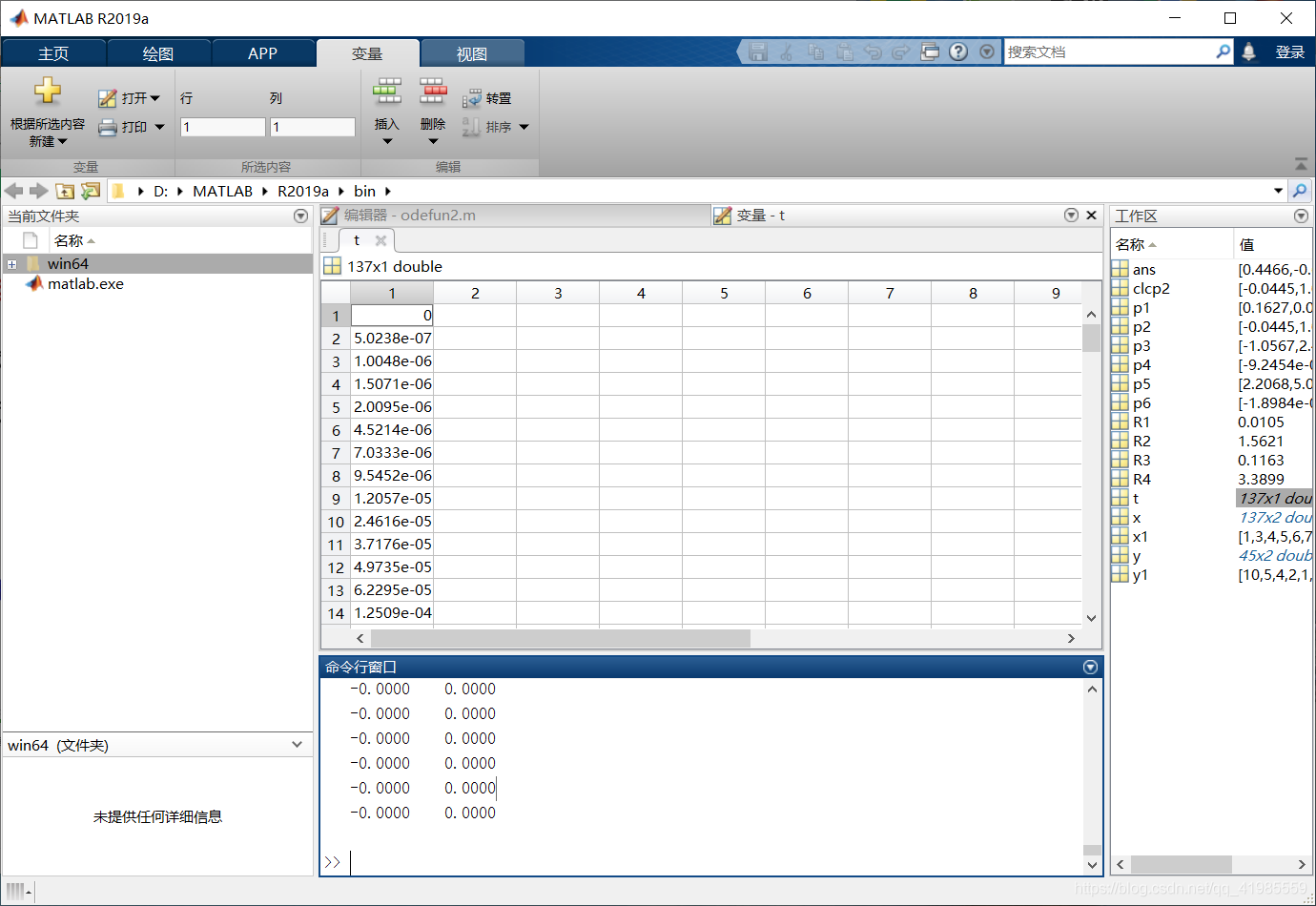Select cell containing 5.0238e-07
Viewport: 1316px width, 906px height.
(393, 339)
